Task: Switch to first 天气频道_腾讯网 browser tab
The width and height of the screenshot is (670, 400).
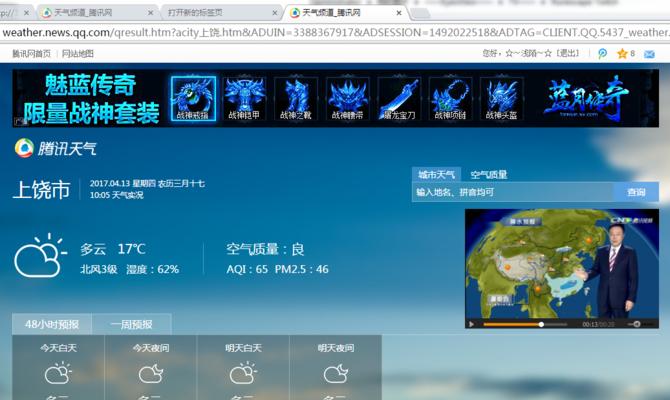Action: coord(96,13)
